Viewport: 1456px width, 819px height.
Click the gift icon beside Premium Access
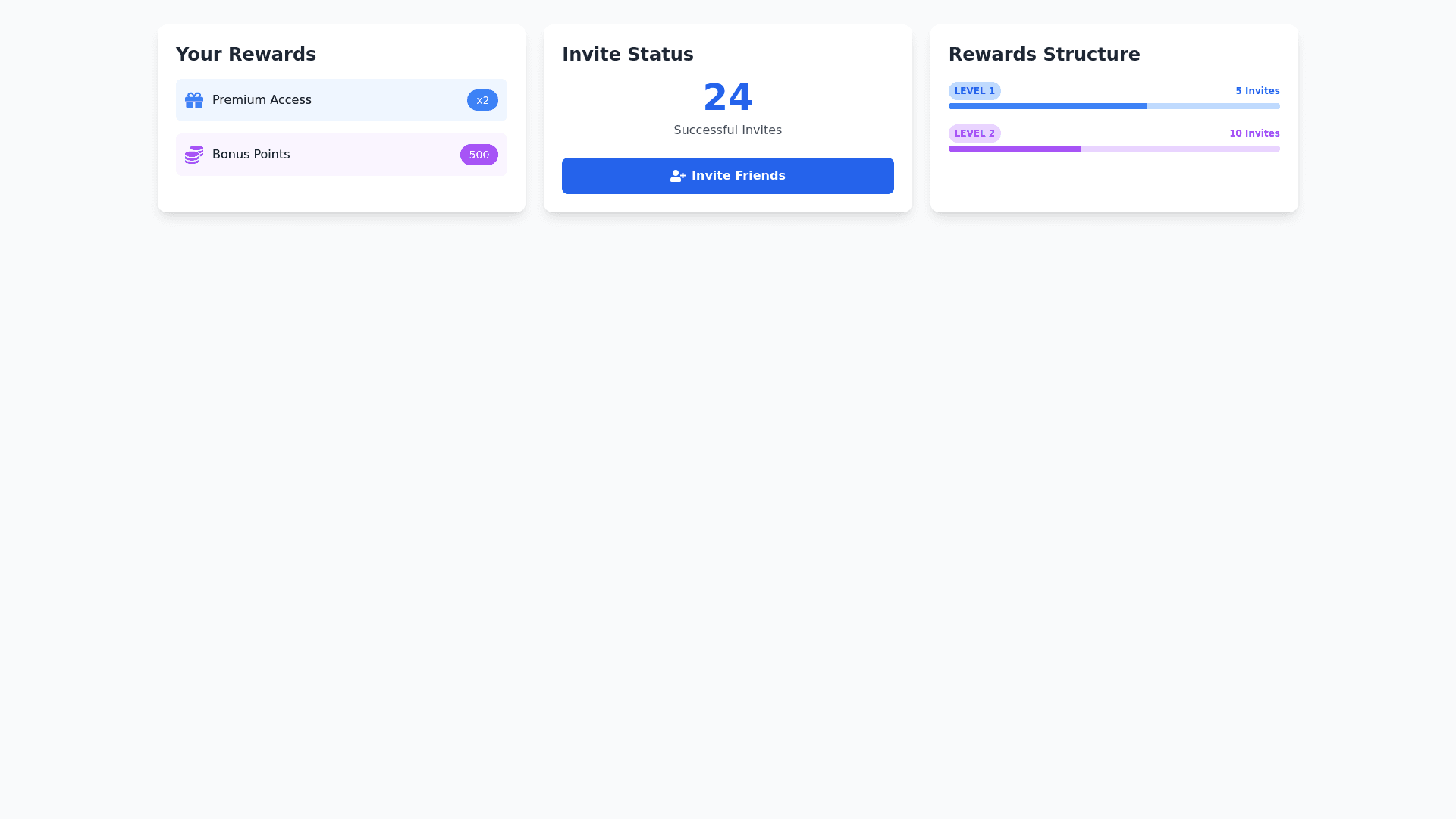(x=194, y=100)
